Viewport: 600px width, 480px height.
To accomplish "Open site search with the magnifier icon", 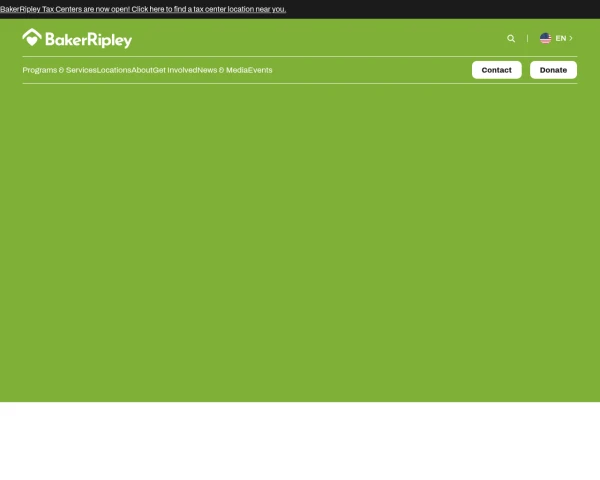I will pyautogui.click(x=511, y=39).
